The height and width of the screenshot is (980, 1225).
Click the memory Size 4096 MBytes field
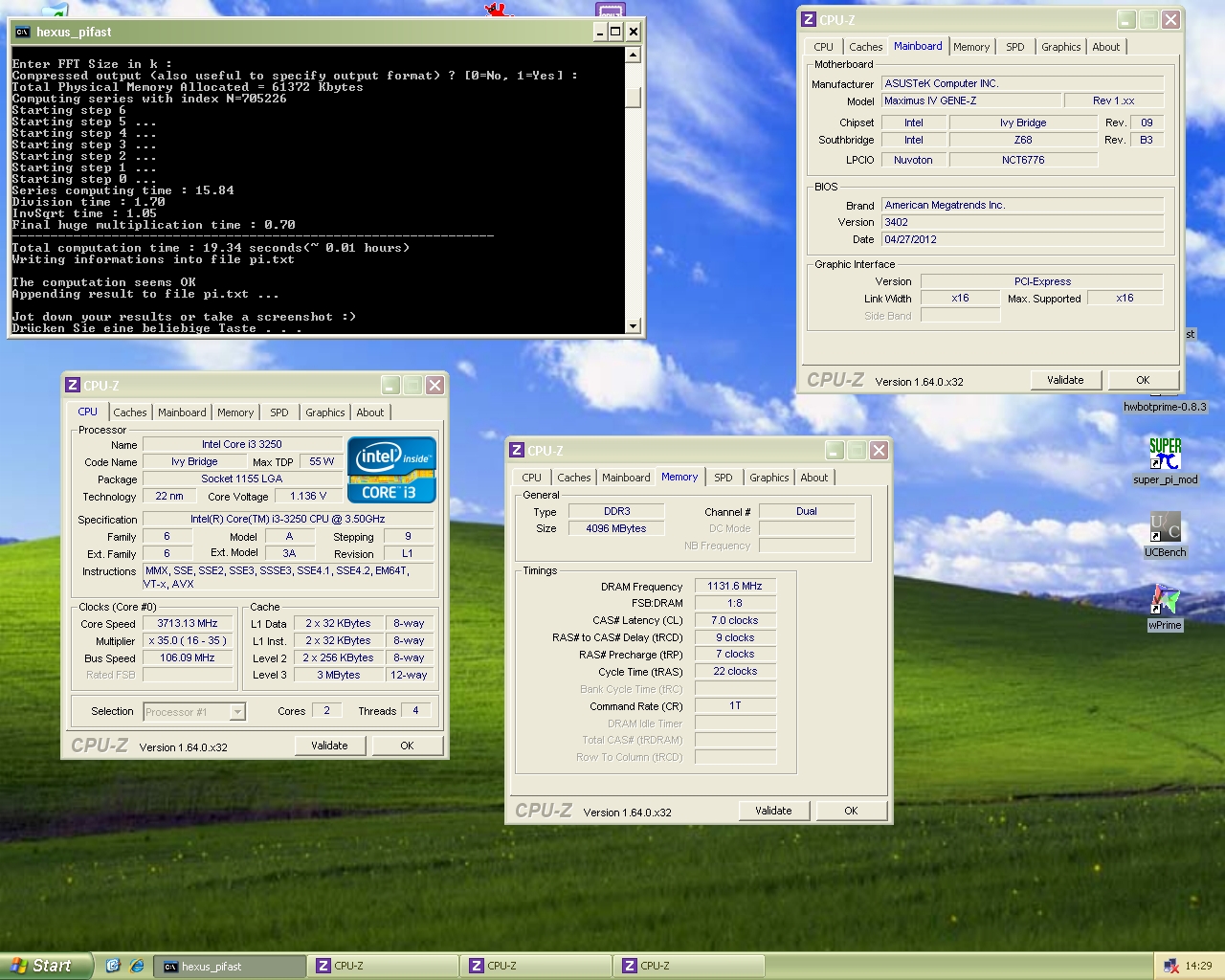616,528
